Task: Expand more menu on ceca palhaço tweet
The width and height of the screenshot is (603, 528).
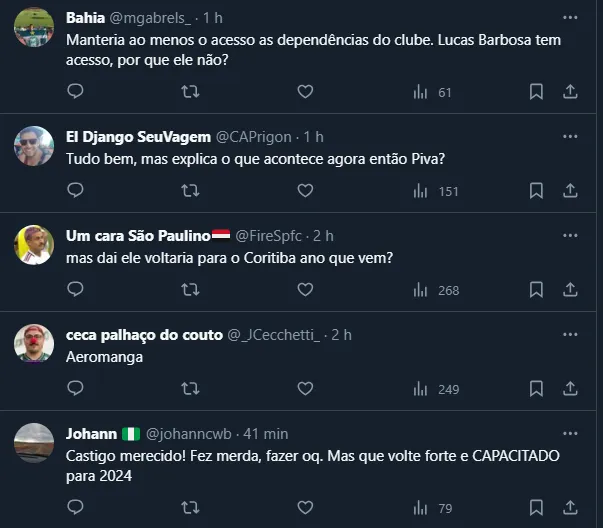Action: pos(570,335)
